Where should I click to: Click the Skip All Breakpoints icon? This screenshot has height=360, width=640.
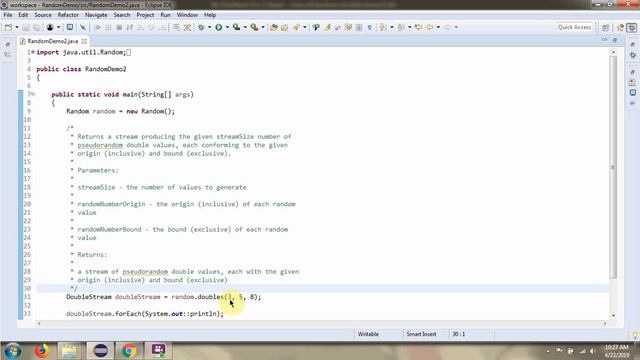click(x=83, y=27)
